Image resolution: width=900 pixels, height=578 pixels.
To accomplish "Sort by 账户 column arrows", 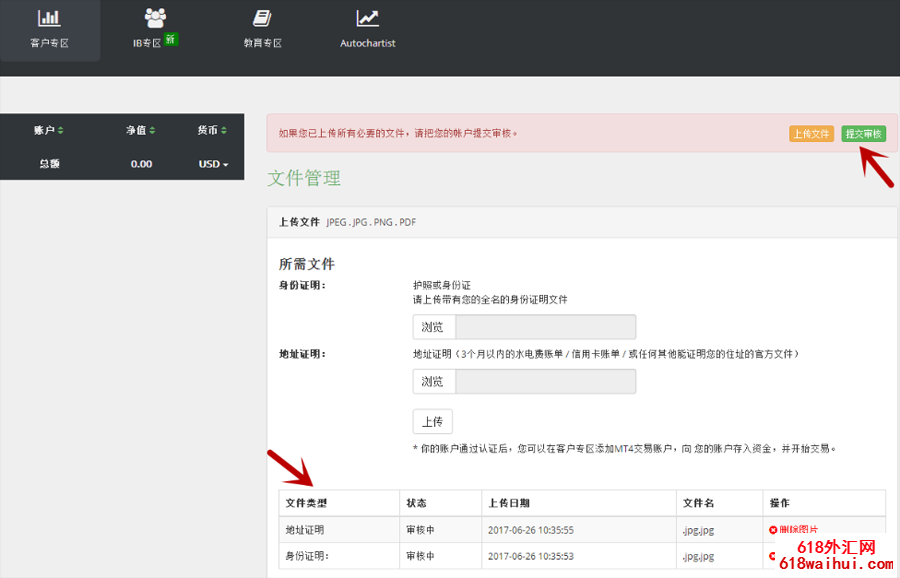I will [61, 131].
